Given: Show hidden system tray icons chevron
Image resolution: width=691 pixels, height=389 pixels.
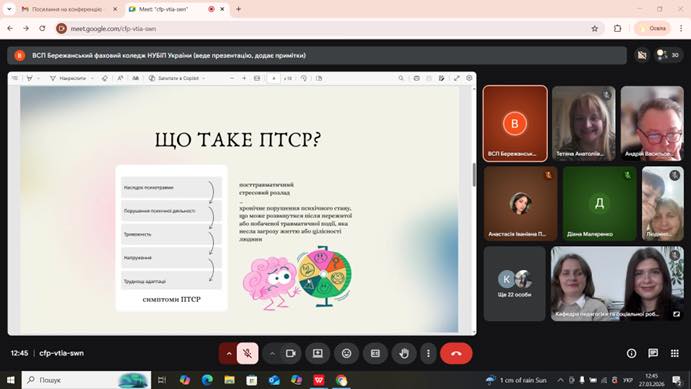Looking at the screenshot, I should coord(561,380).
